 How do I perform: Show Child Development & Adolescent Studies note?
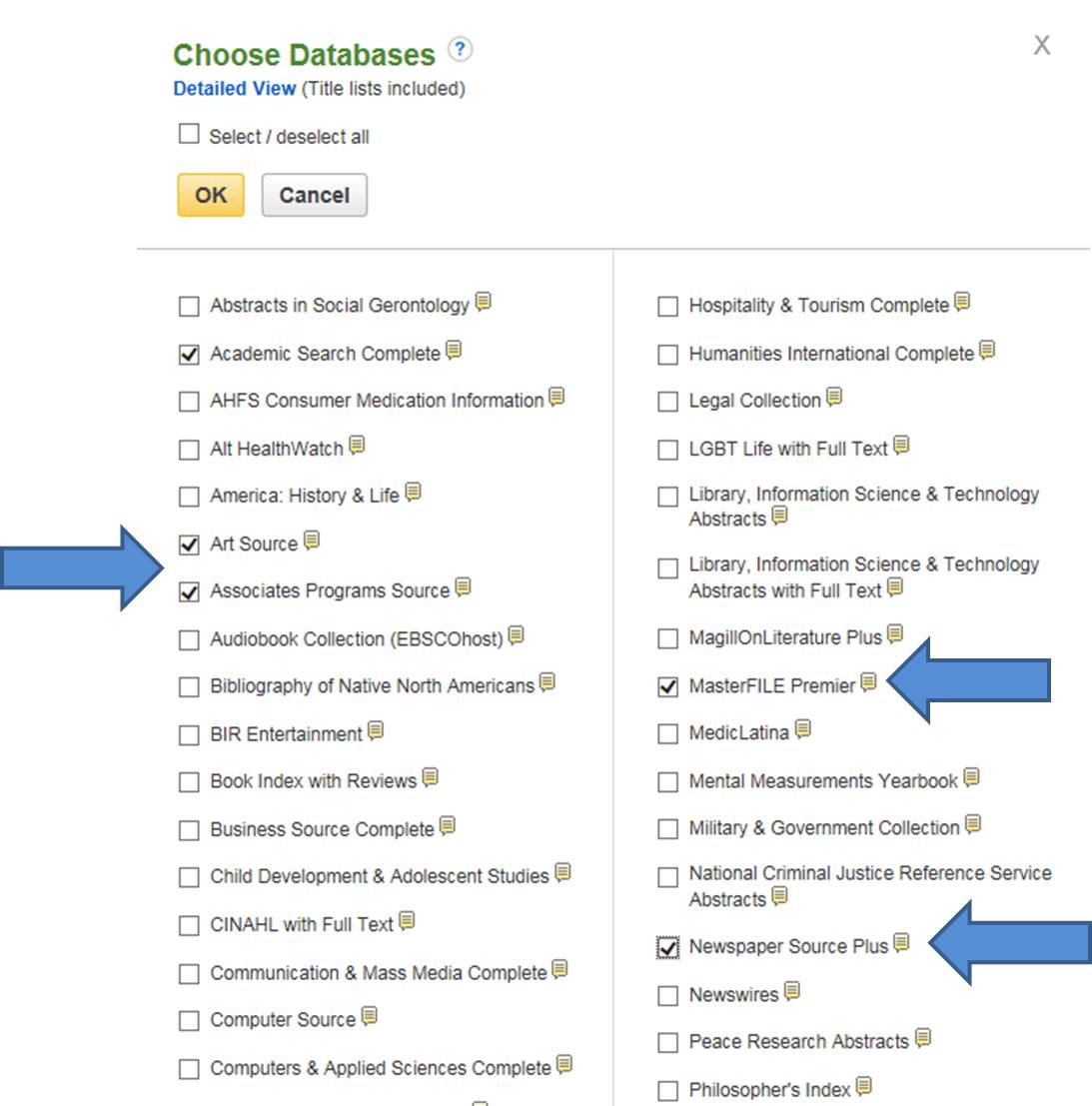(x=562, y=872)
